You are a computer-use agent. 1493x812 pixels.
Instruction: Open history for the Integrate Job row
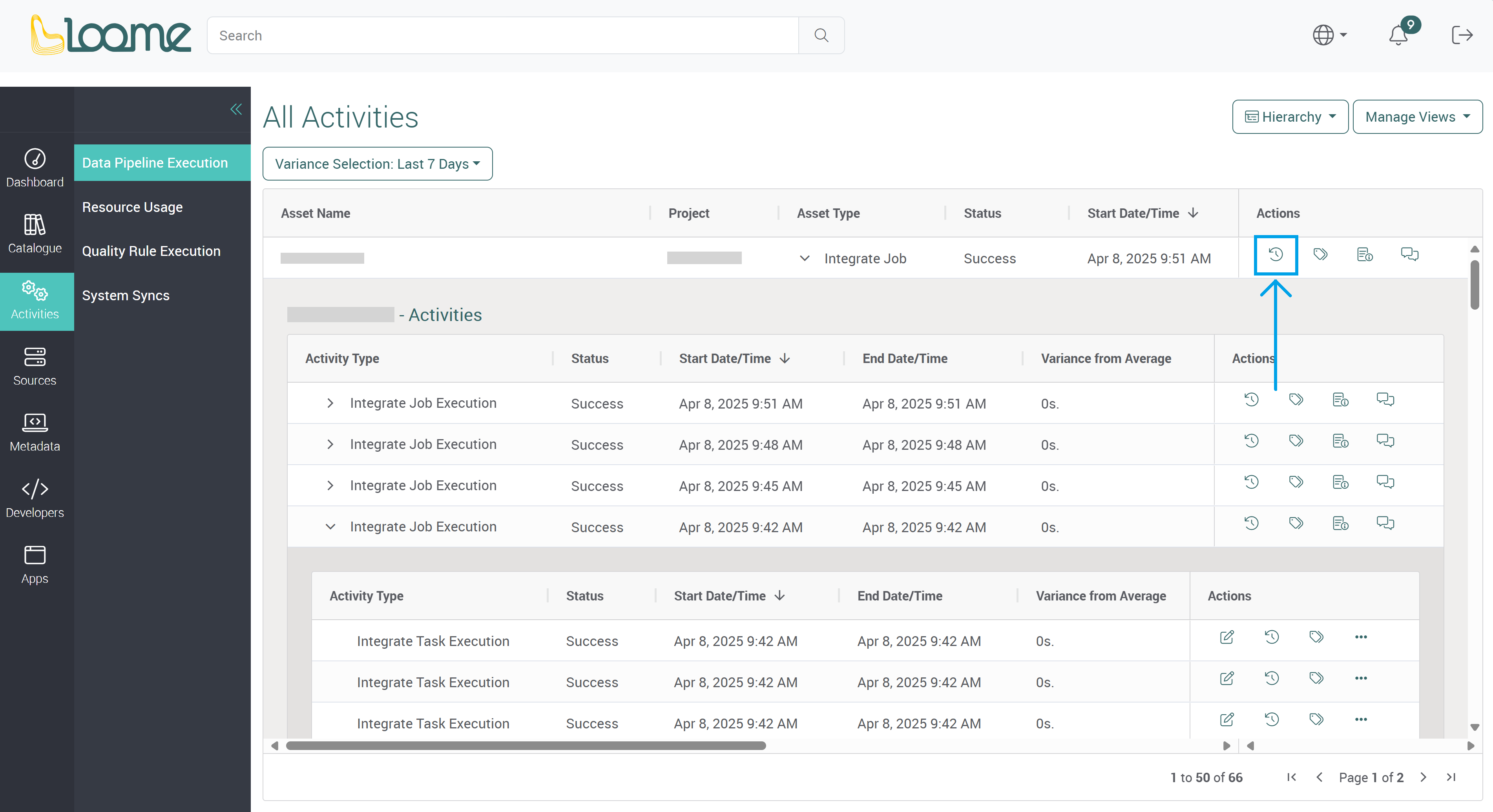point(1276,254)
